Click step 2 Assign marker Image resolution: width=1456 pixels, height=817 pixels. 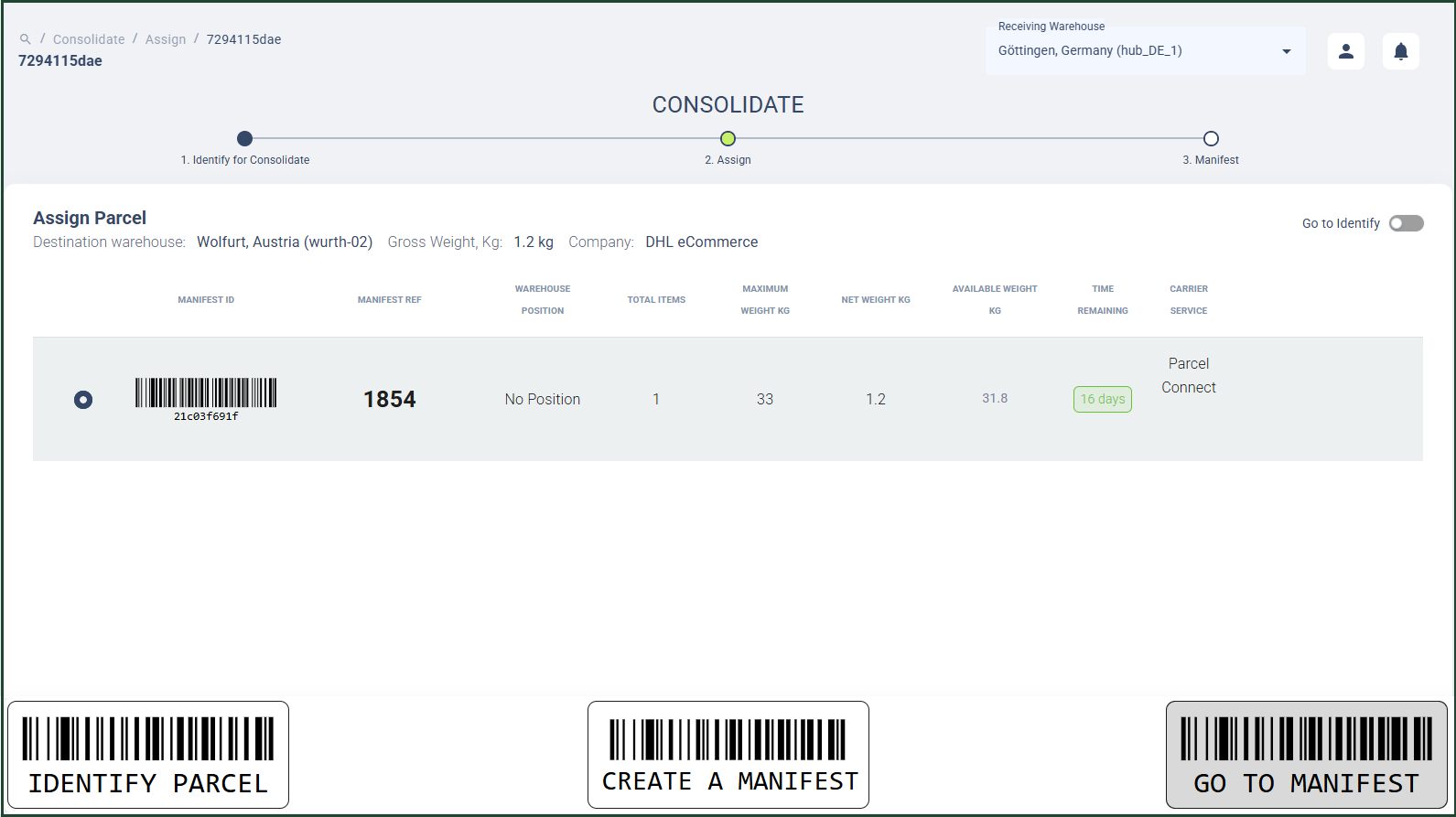728,139
